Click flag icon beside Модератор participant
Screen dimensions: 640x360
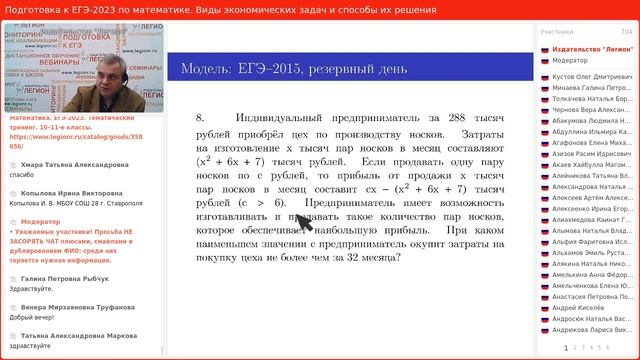pyautogui.click(x=545, y=61)
